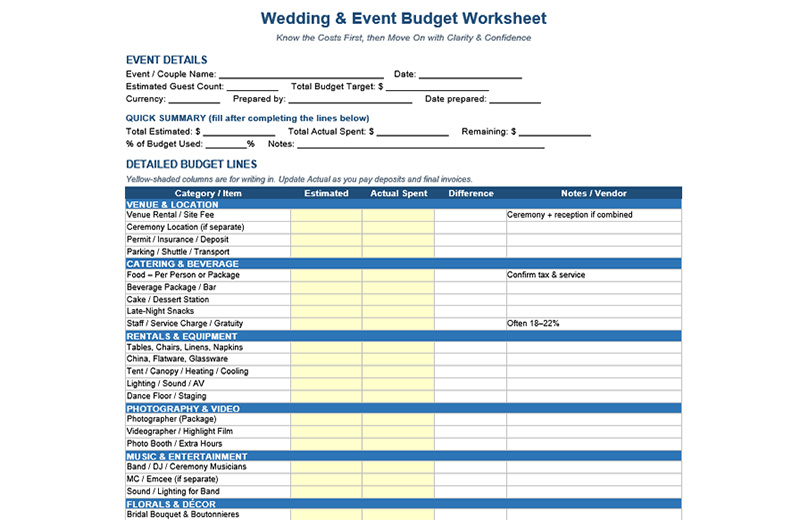Image resolution: width=800 pixels, height=520 pixels.
Task: Select the EVENT DETAILS heading
Action: coord(166,60)
